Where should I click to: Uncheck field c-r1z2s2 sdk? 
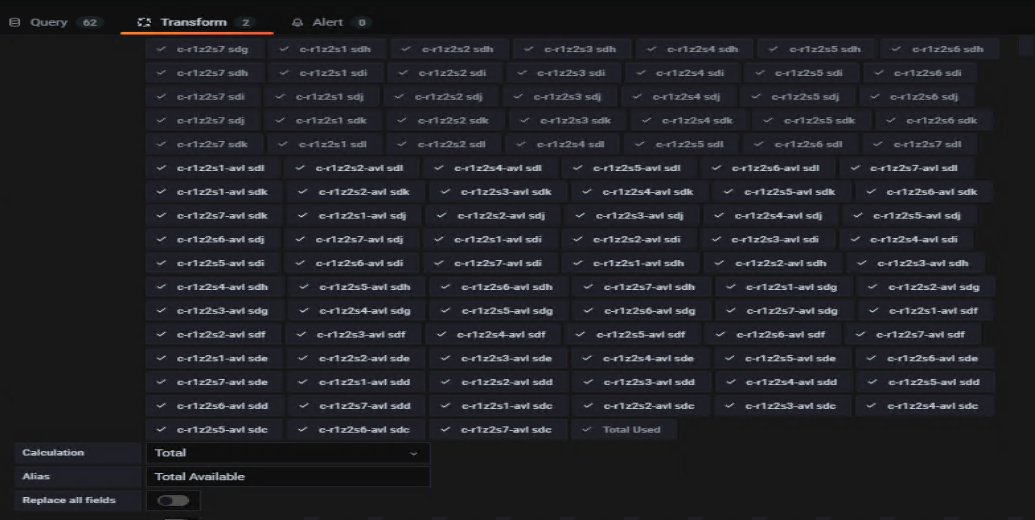(x=446, y=120)
